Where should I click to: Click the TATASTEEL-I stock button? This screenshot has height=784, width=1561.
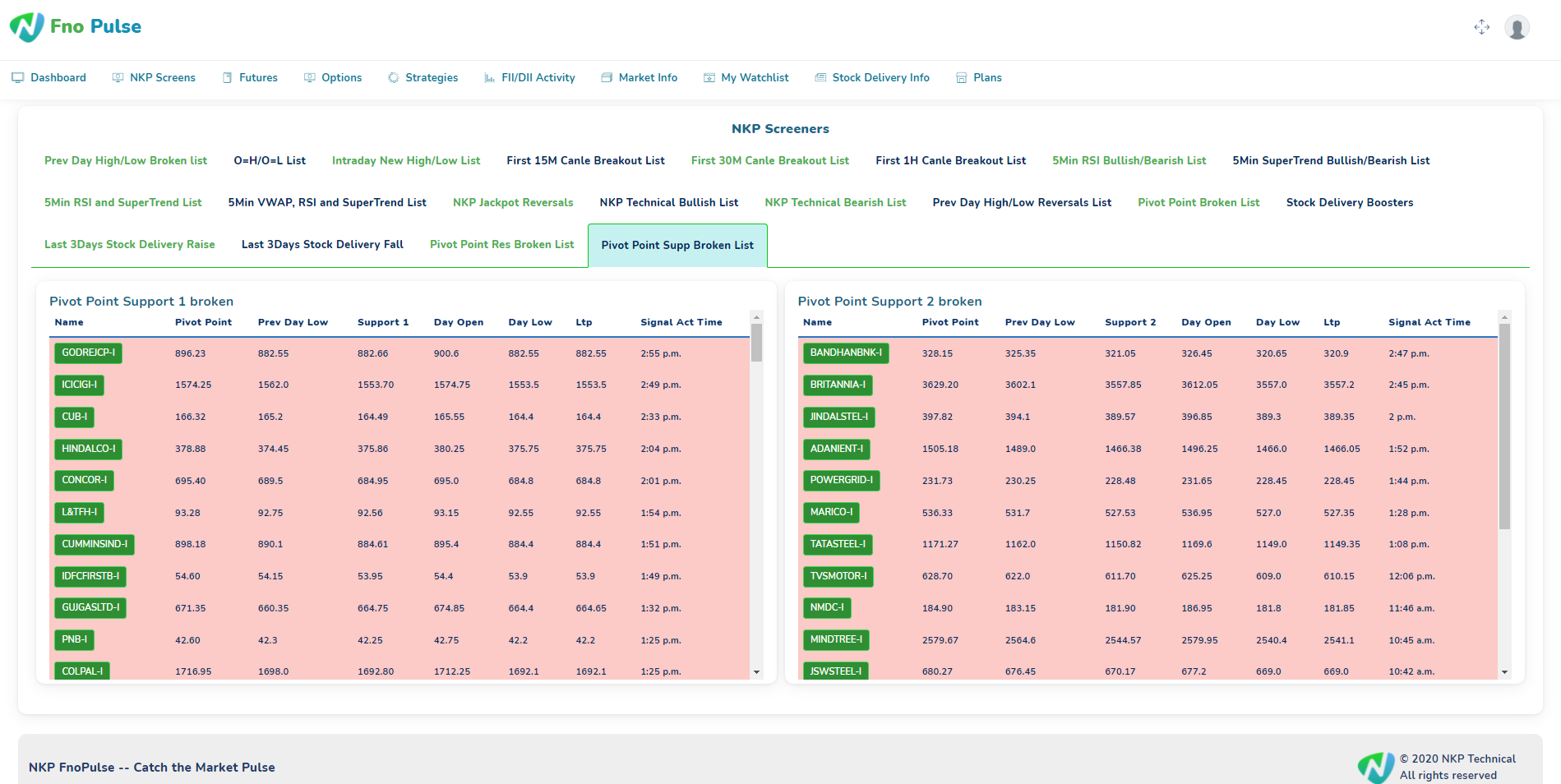click(x=838, y=545)
